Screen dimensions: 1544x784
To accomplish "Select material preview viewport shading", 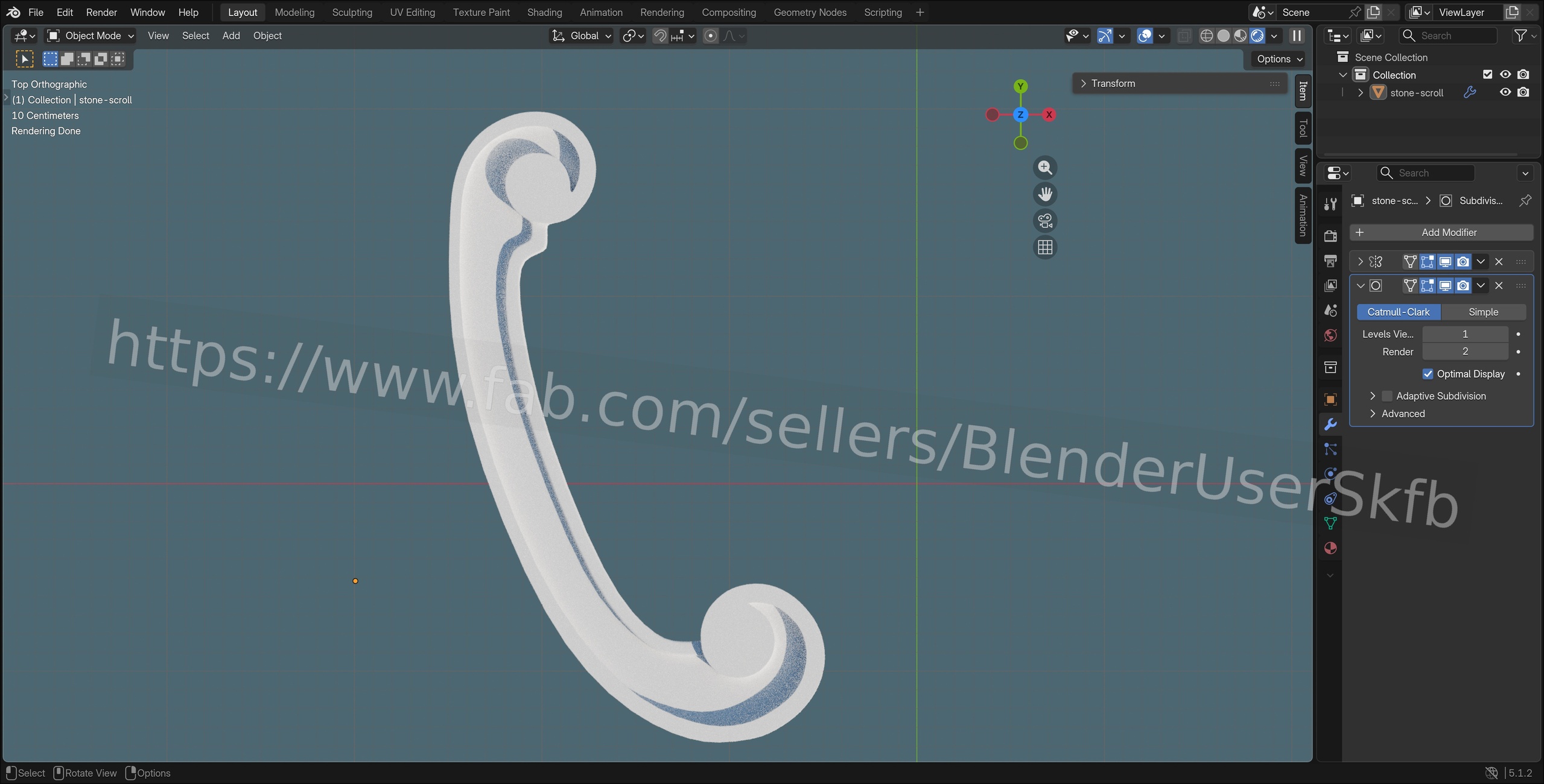I will pyautogui.click(x=1240, y=36).
